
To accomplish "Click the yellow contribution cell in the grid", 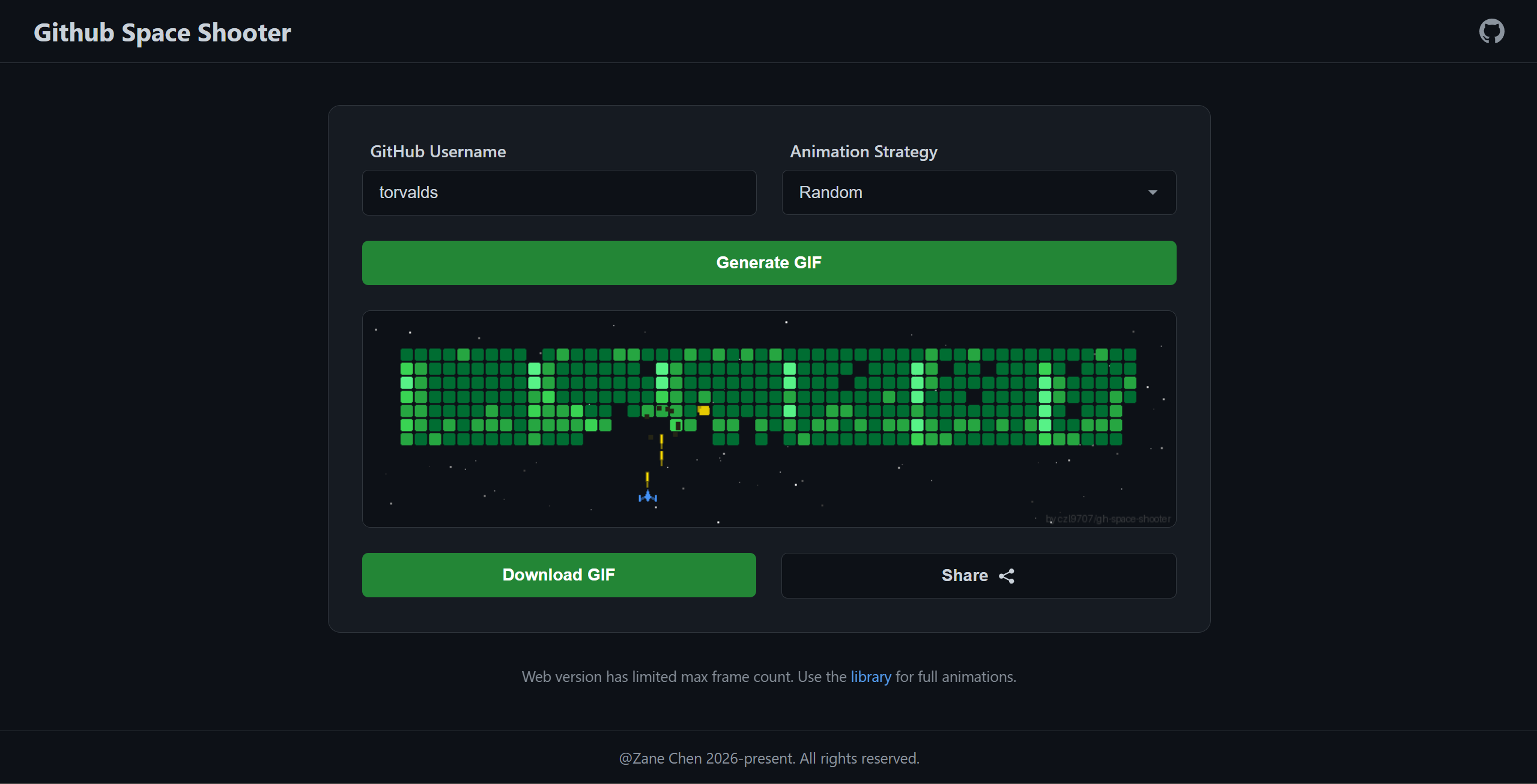I will [703, 410].
